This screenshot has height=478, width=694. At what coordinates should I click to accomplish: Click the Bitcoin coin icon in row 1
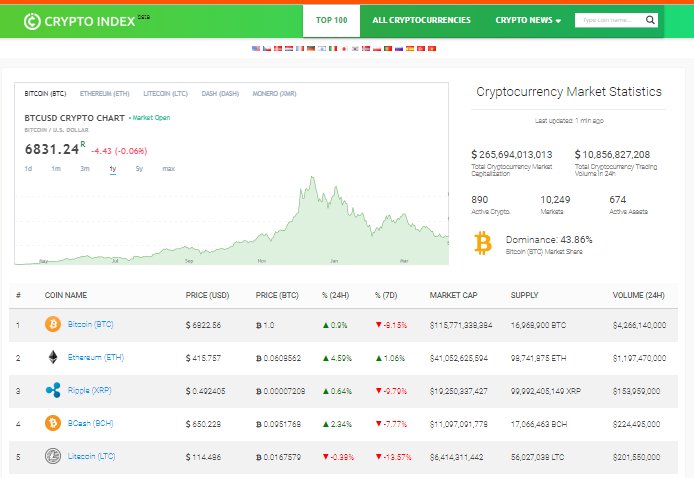point(53,324)
